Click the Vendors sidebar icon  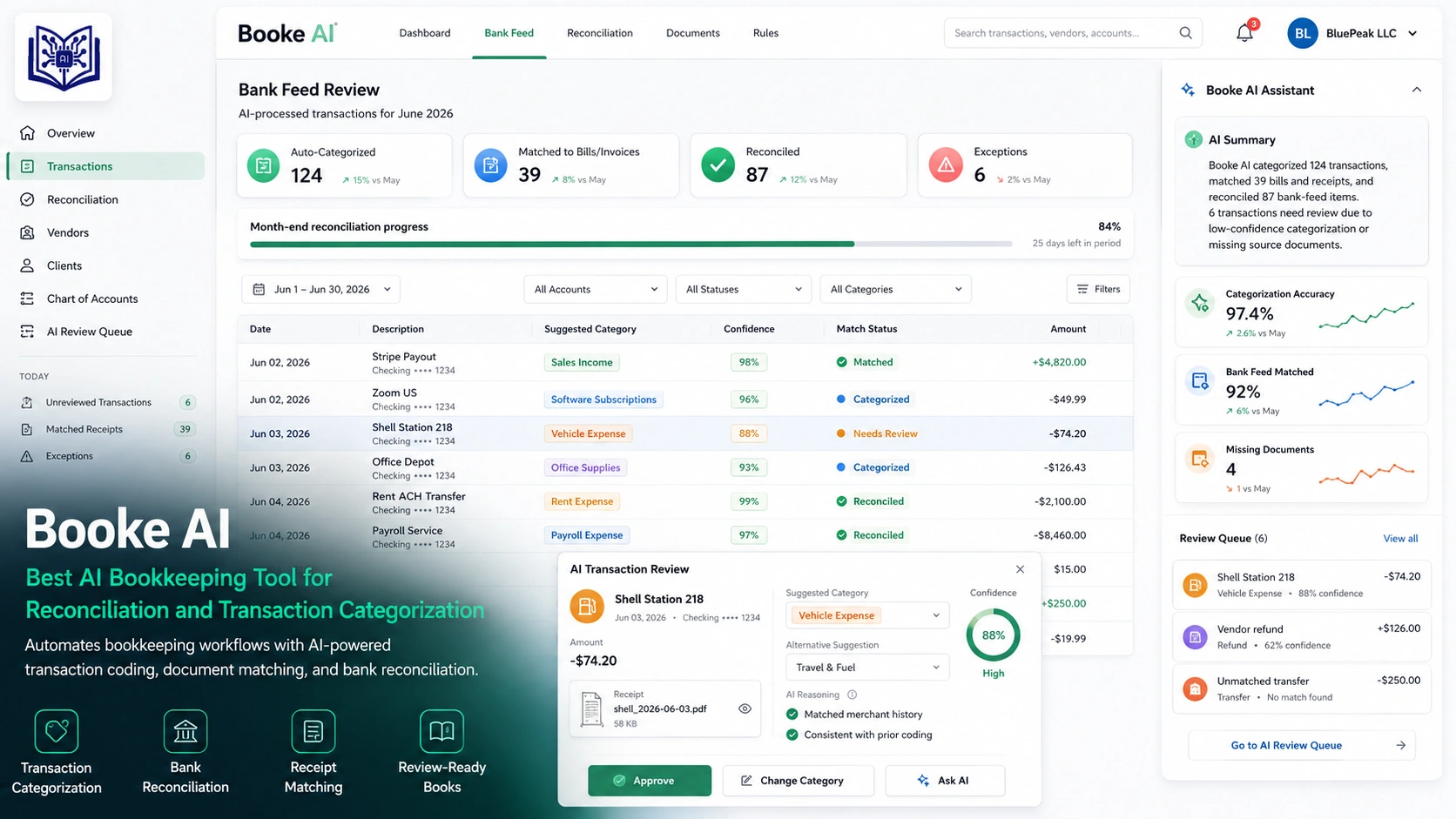pyautogui.click(x=28, y=232)
